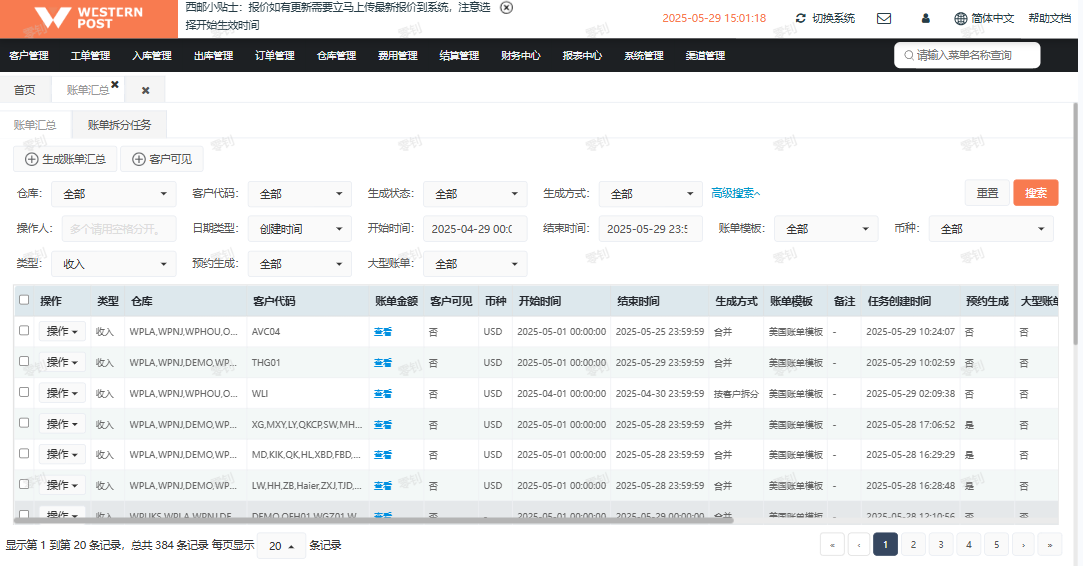Click the plus icon on 客户可见
The width and height of the screenshot is (1083, 566).
[x=138, y=159]
